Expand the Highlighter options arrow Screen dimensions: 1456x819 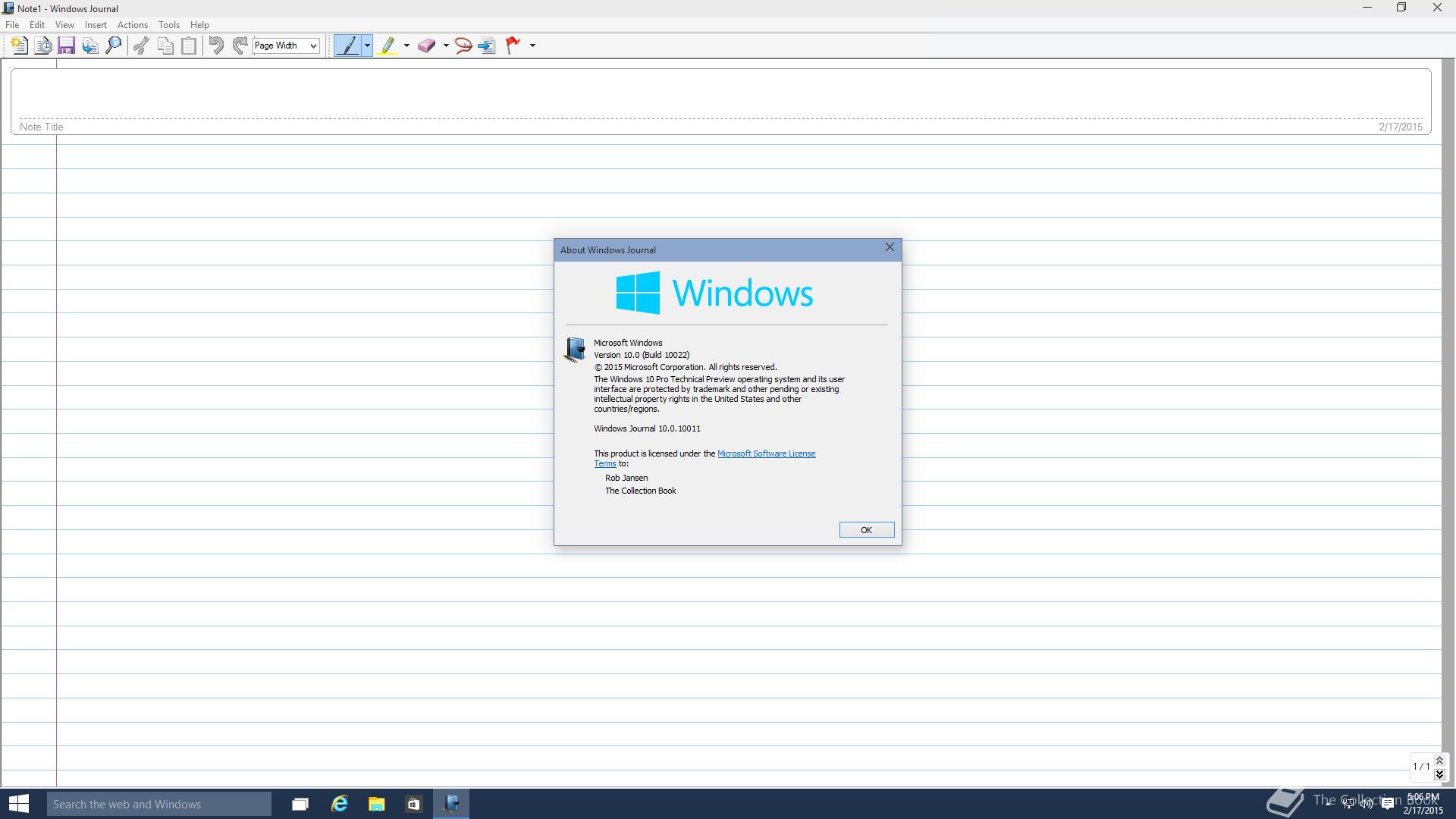406,45
